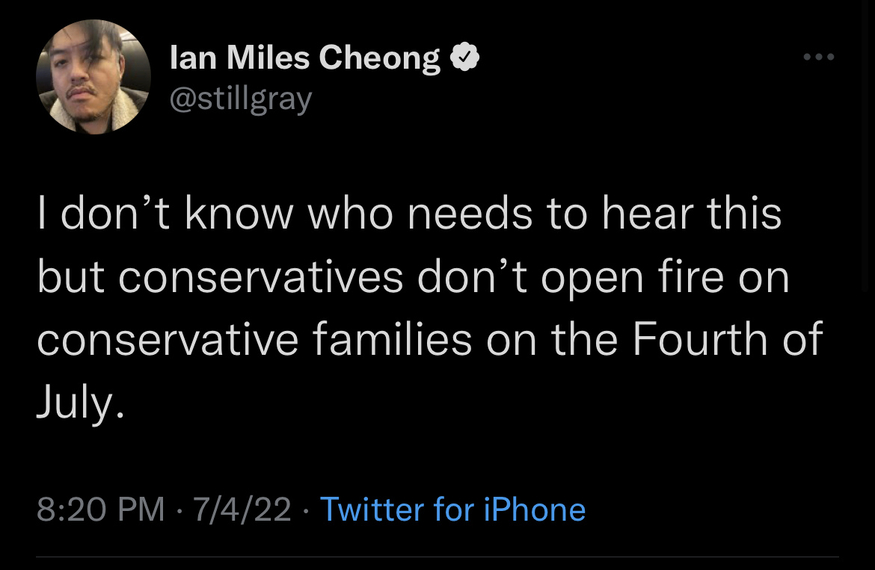Click the display name Ian Miles Cheong
The height and width of the screenshot is (570, 875).
(x=305, y=59)
